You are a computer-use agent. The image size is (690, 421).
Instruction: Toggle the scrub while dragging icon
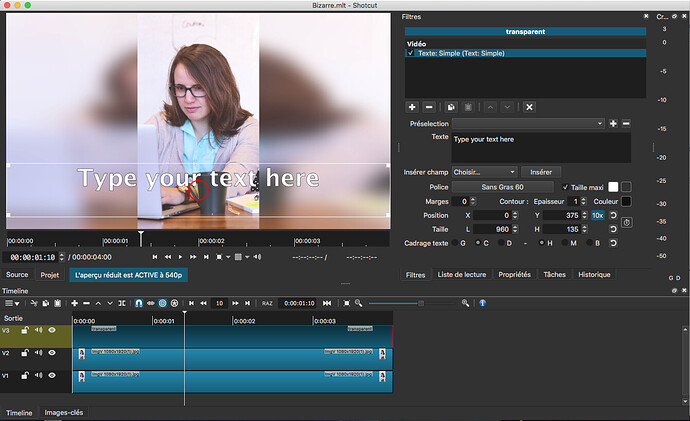click(x=150, y=303)
